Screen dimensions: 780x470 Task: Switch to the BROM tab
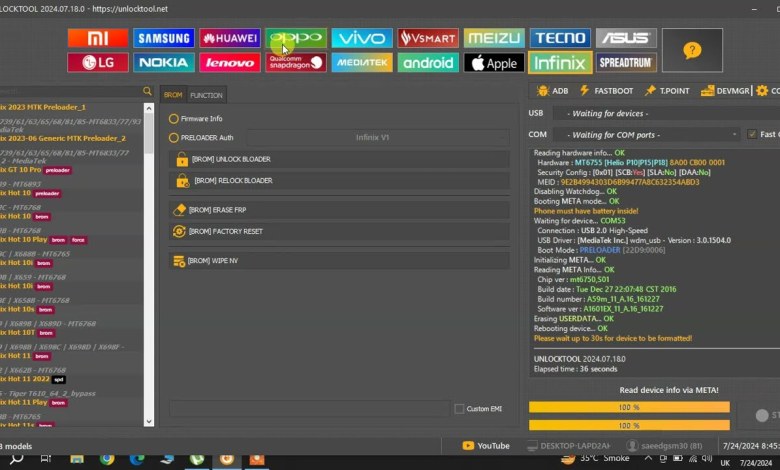[173, 95]
